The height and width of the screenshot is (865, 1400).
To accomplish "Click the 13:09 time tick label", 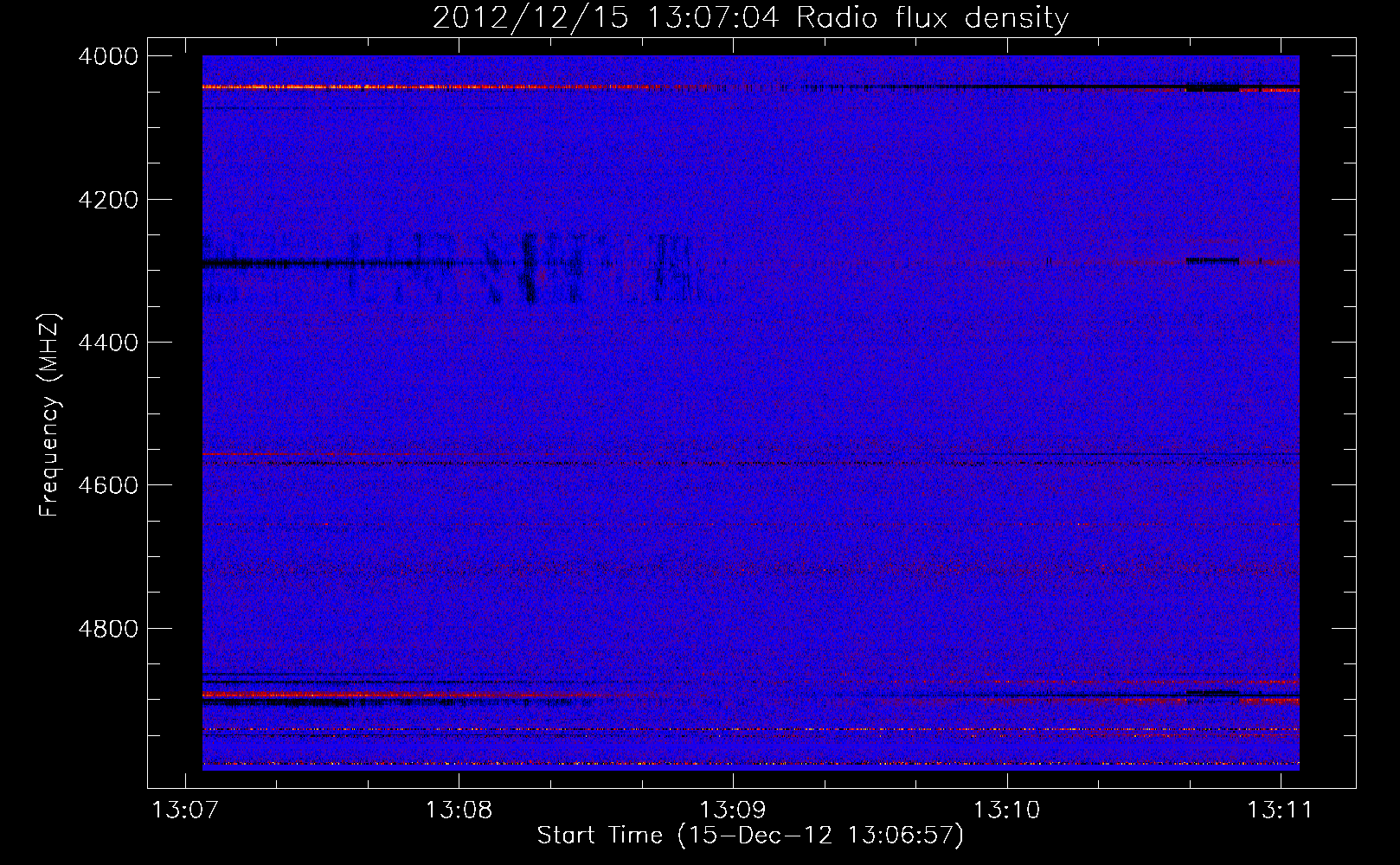I will tap(733, 811).
